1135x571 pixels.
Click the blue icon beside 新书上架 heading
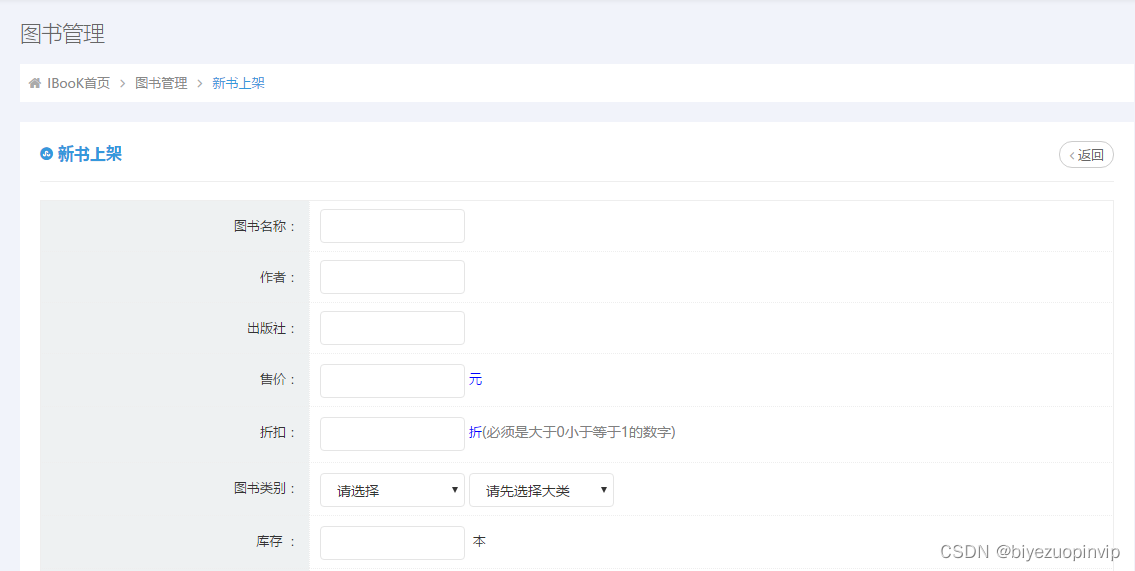(46, 154)
